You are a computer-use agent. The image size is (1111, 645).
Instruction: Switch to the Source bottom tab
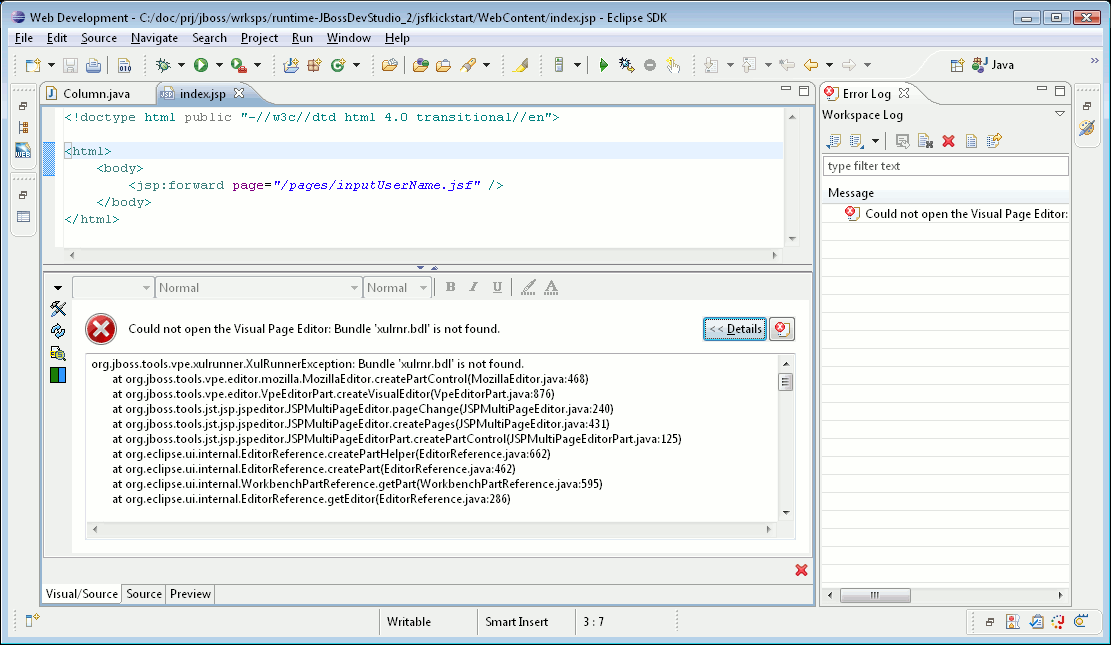[x=144, y=594]
